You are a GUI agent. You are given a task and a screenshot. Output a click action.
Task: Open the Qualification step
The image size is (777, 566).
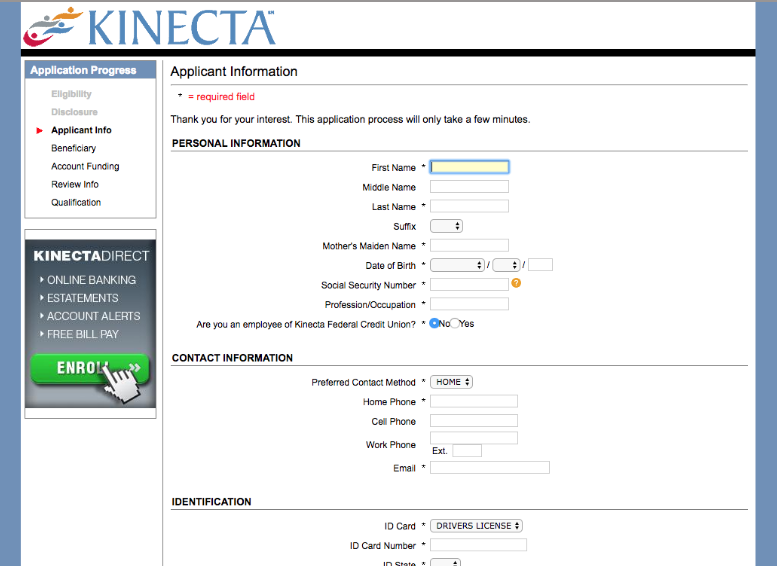pyautogui.click(x=76, y=203)
